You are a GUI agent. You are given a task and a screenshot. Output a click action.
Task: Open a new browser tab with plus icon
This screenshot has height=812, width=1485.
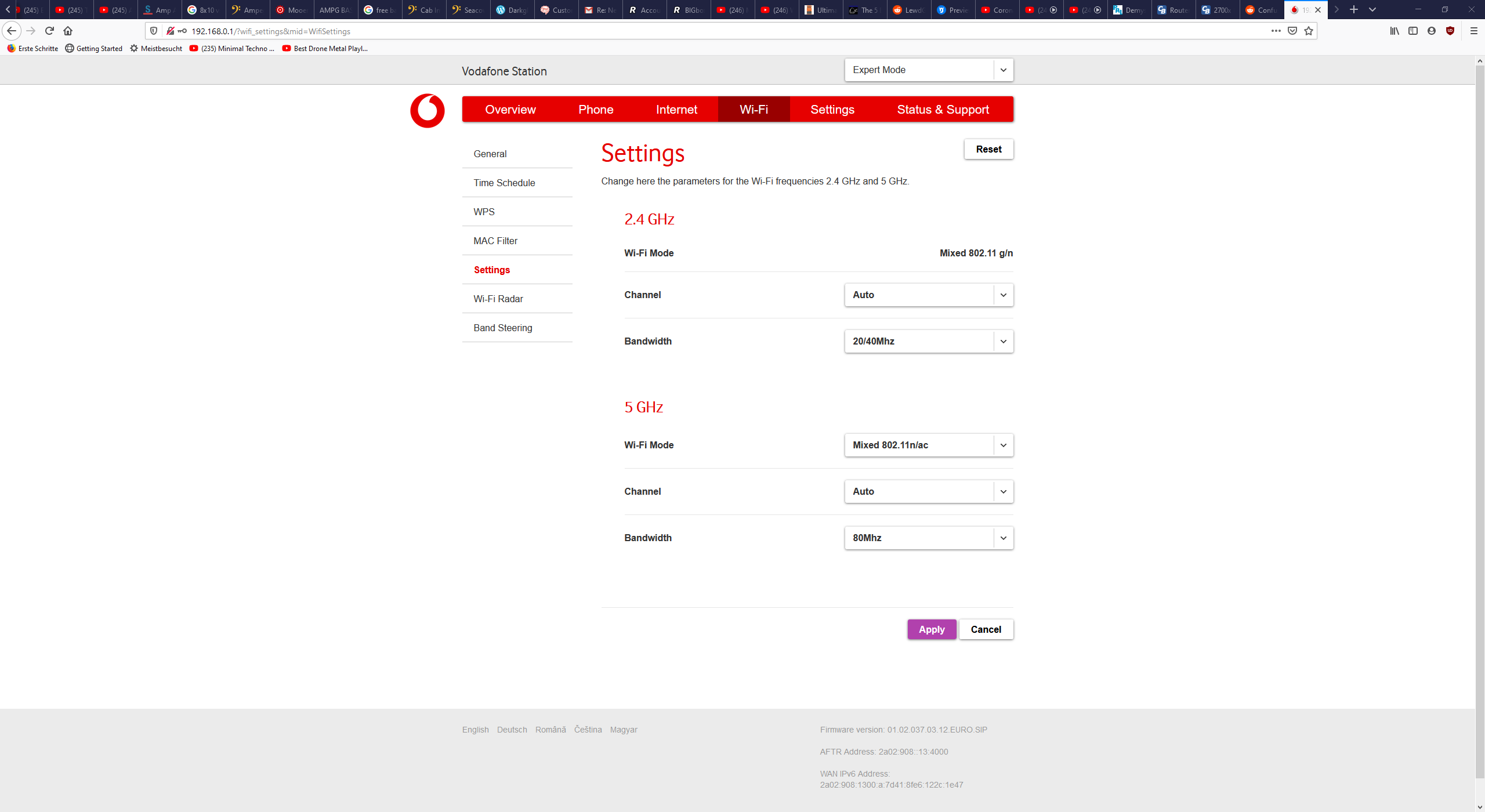click(x=1353, y=9)
